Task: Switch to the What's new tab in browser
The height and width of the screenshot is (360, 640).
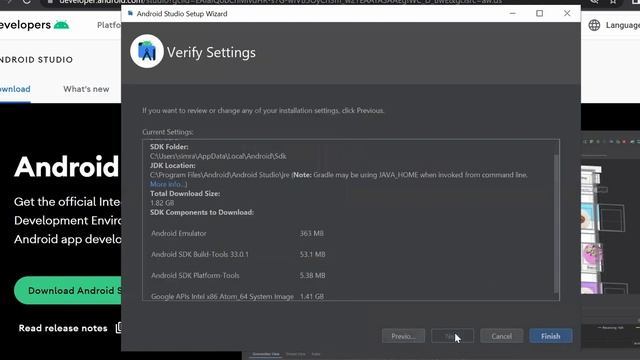Action: pos(86,89)
